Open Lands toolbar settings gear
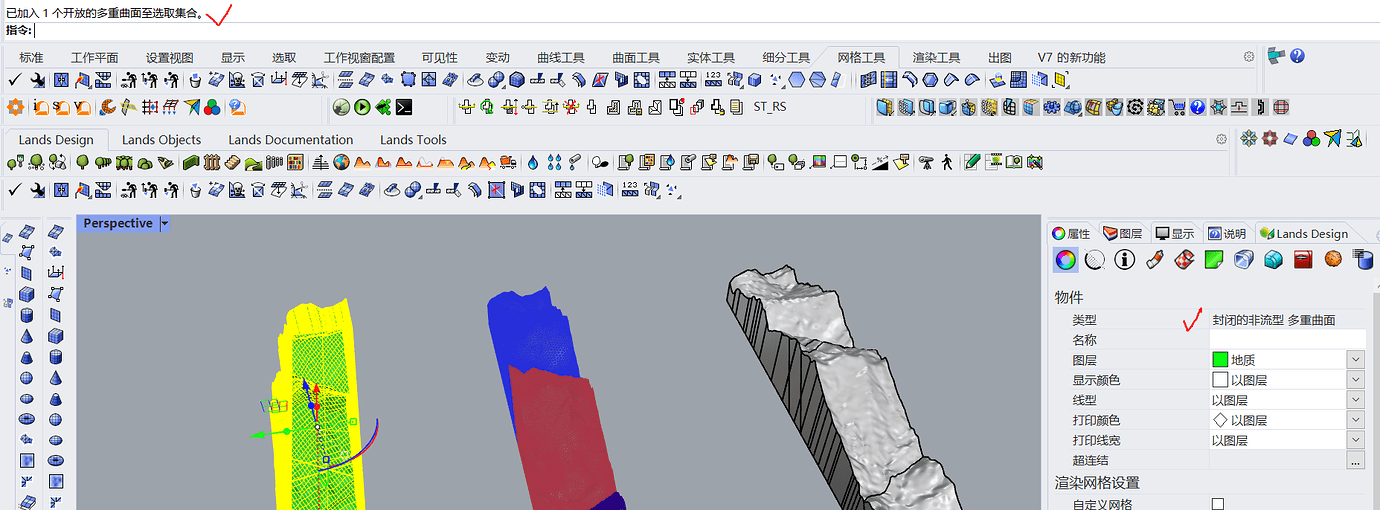1380x510 pixels. tap(1220, 140)
